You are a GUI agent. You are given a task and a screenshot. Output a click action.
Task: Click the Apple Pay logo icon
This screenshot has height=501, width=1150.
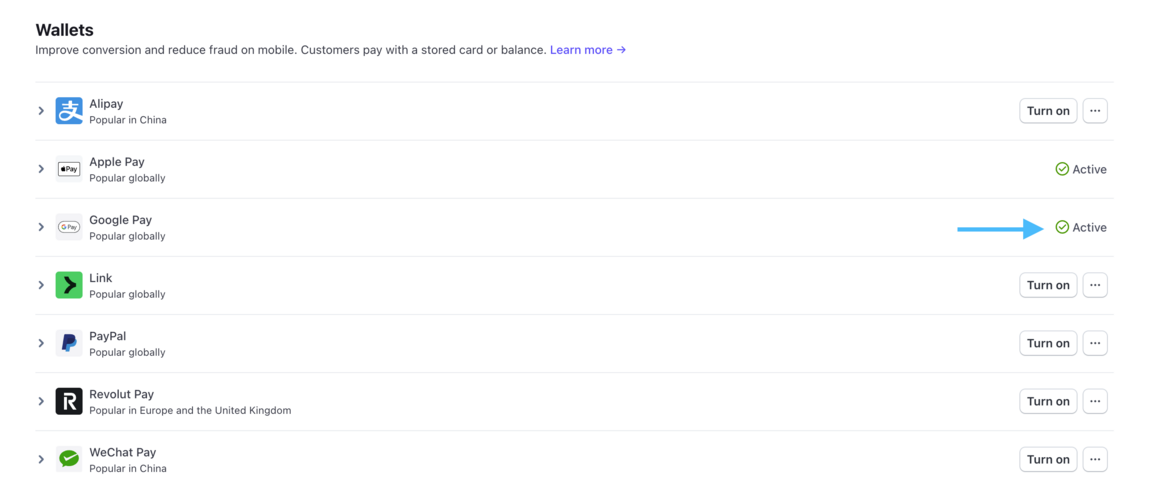pyautogui.click(x=69, y=169)
